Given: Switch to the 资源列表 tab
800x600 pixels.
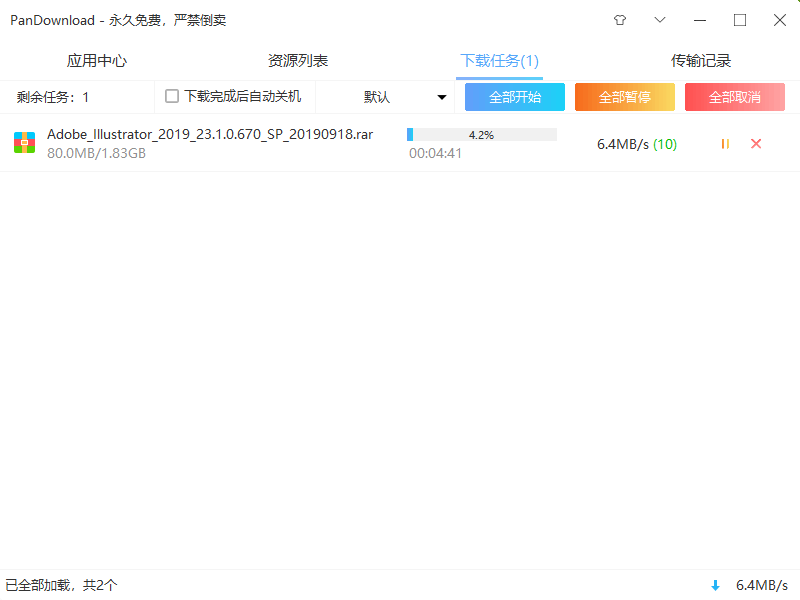Looking at the screenshot, I should click(x=298, y=61).
